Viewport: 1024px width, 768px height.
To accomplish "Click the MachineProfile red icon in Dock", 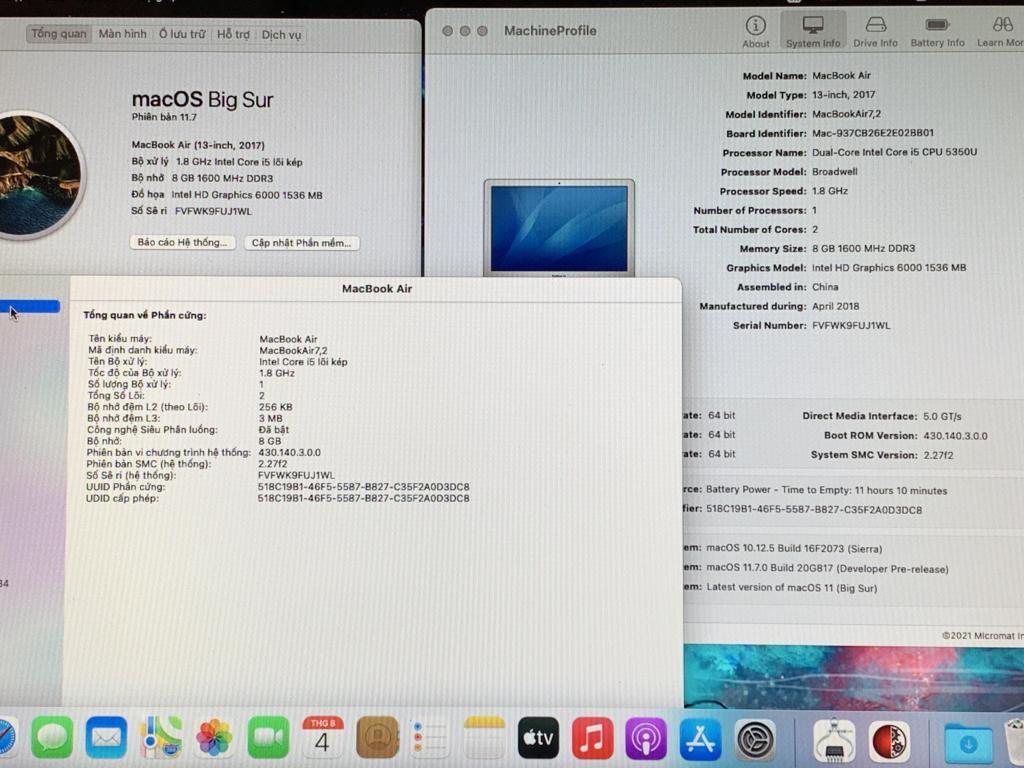I will (889, 742).
